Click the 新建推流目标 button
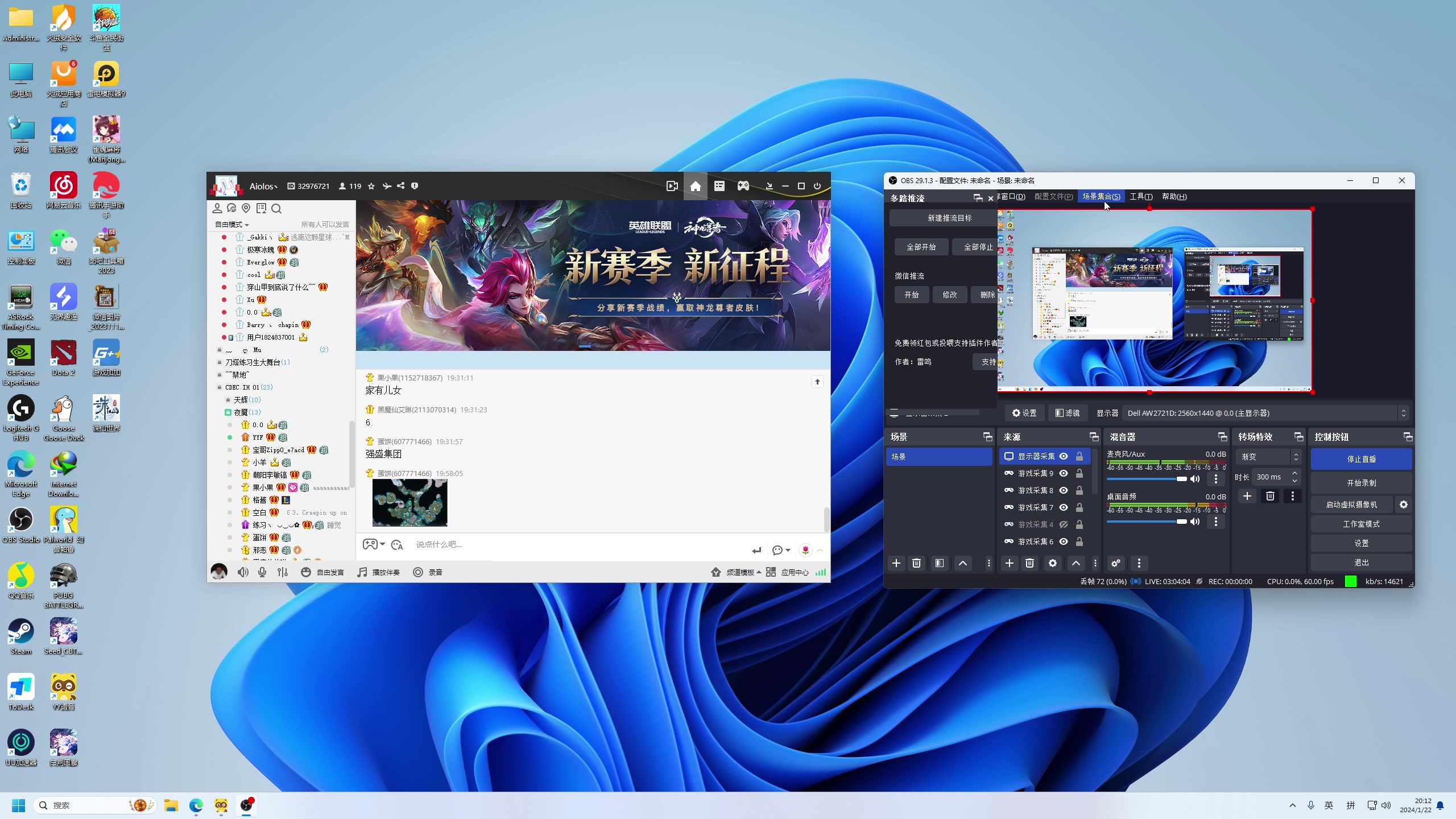 (949, 218)
